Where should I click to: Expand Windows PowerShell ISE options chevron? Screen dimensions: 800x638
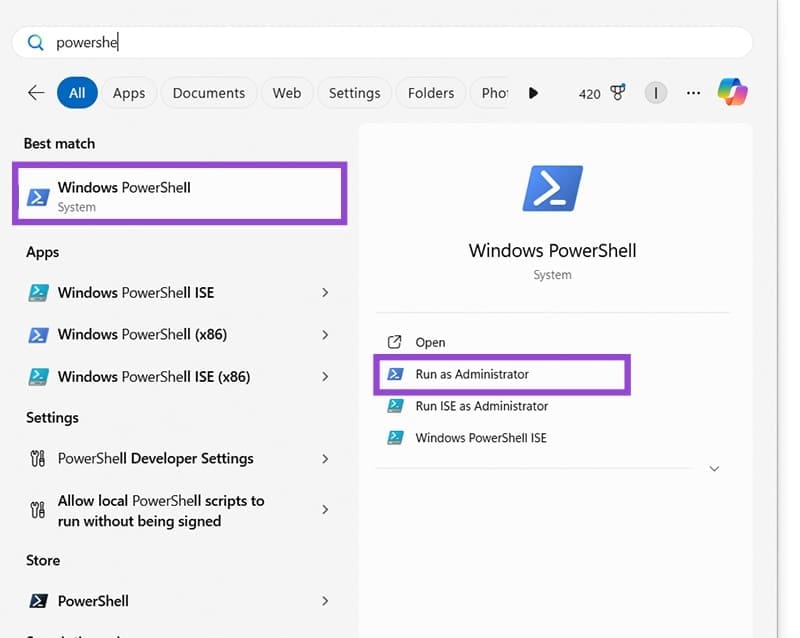(x=325, y=292)
